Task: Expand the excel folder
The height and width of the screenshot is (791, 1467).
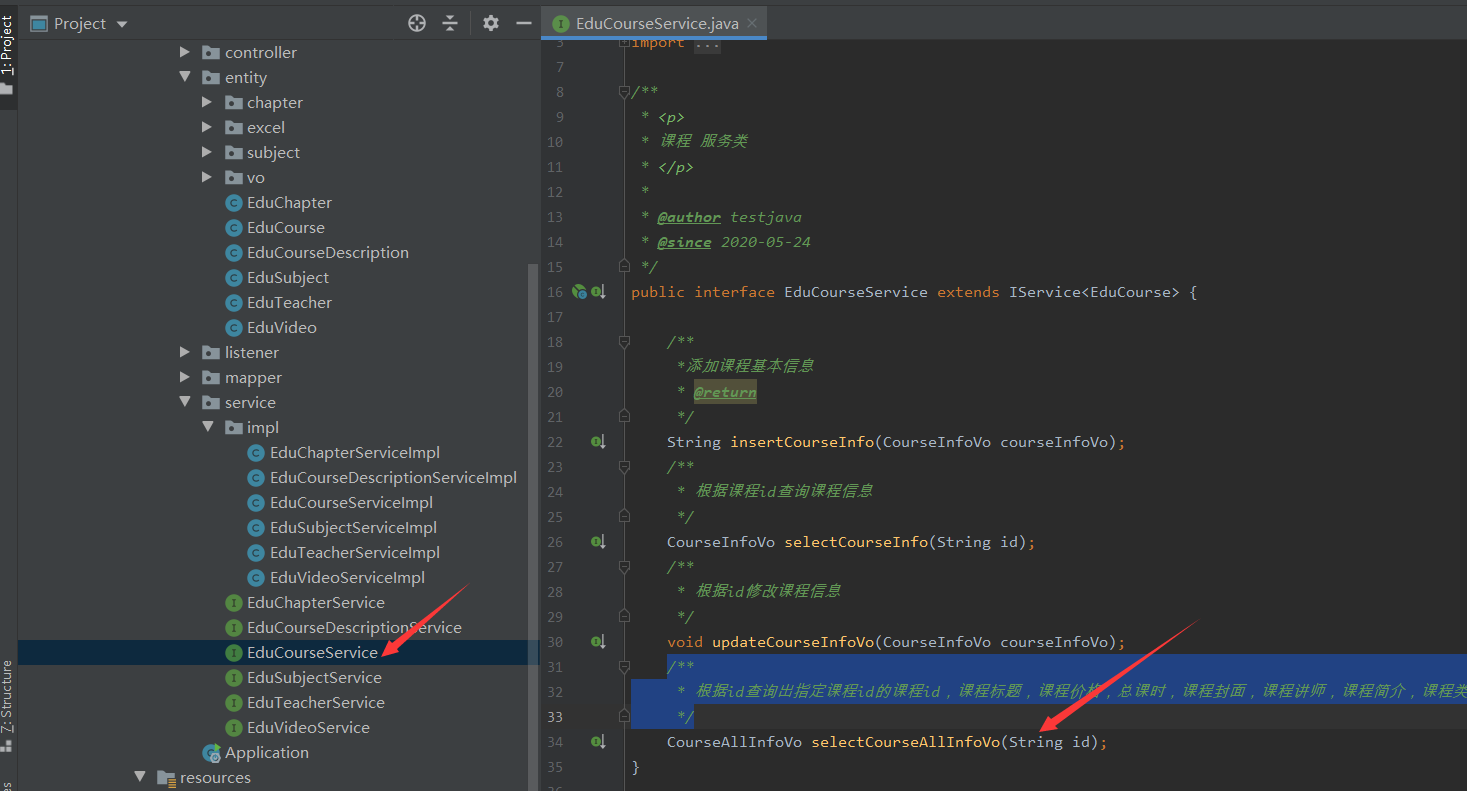Action: pos(207,127)
